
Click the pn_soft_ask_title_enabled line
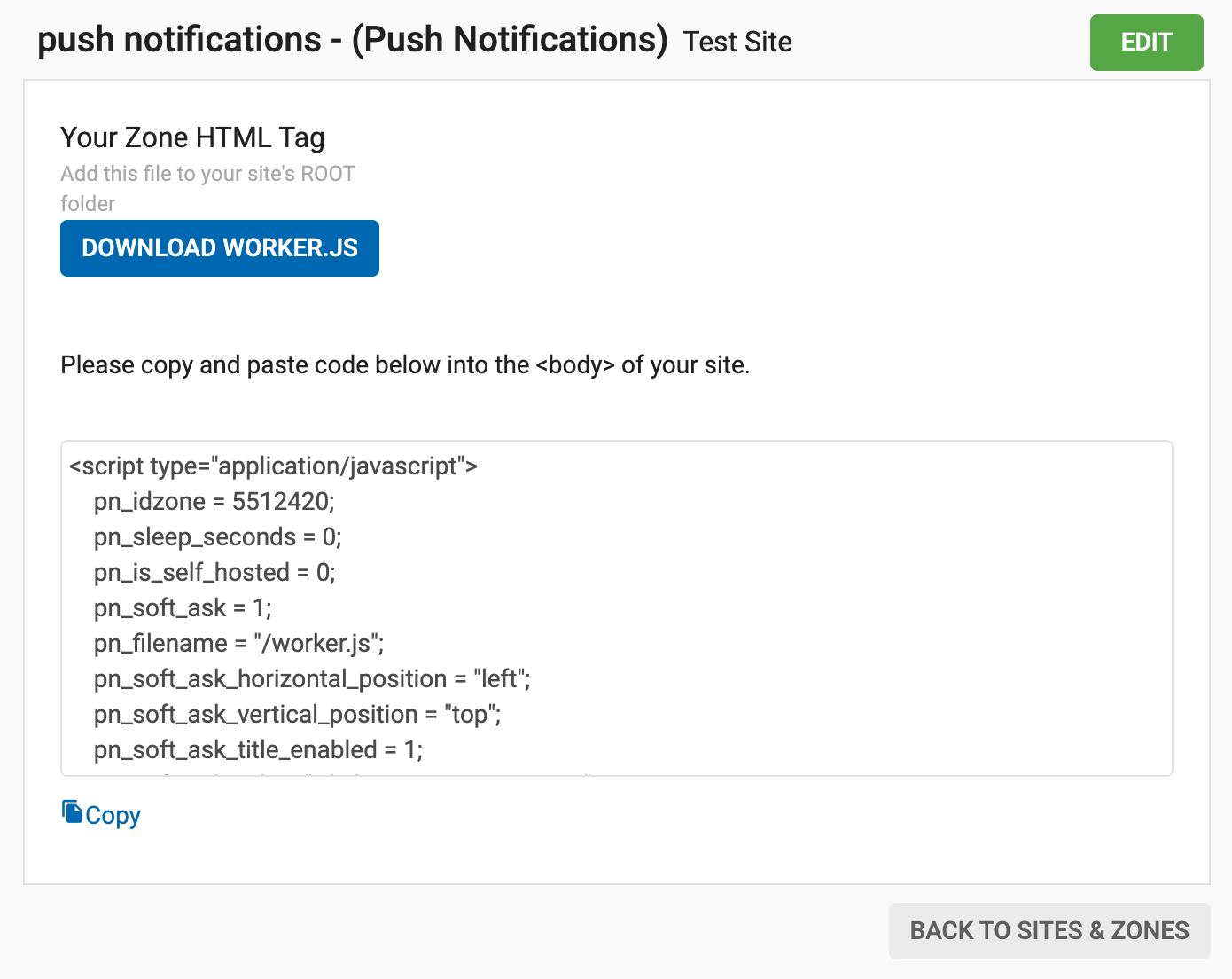(x=258, y=750)
